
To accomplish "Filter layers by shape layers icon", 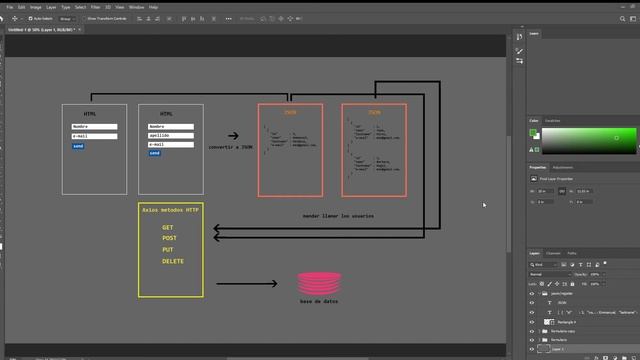I will pyautogui.click(x=589, y=264).
